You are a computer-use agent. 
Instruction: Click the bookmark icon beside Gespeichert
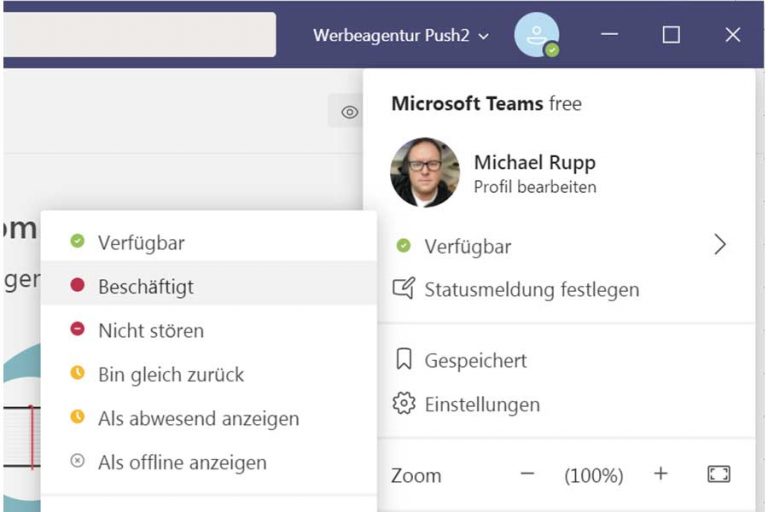click(404, 359)
